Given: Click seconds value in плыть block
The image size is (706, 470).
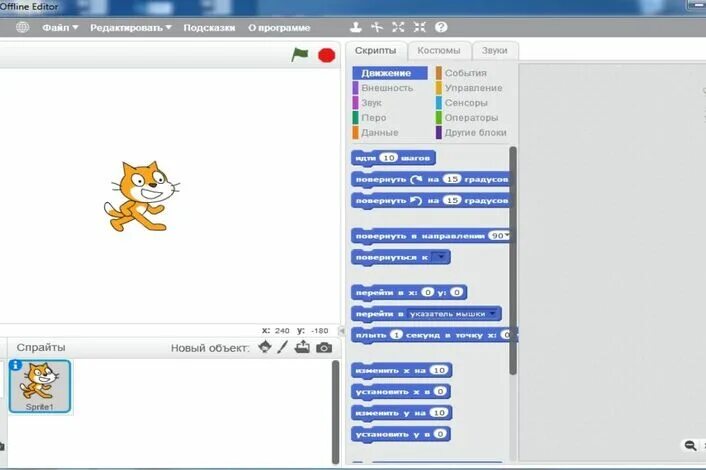Looking at the screenshot, I should [x=396, y=334].
